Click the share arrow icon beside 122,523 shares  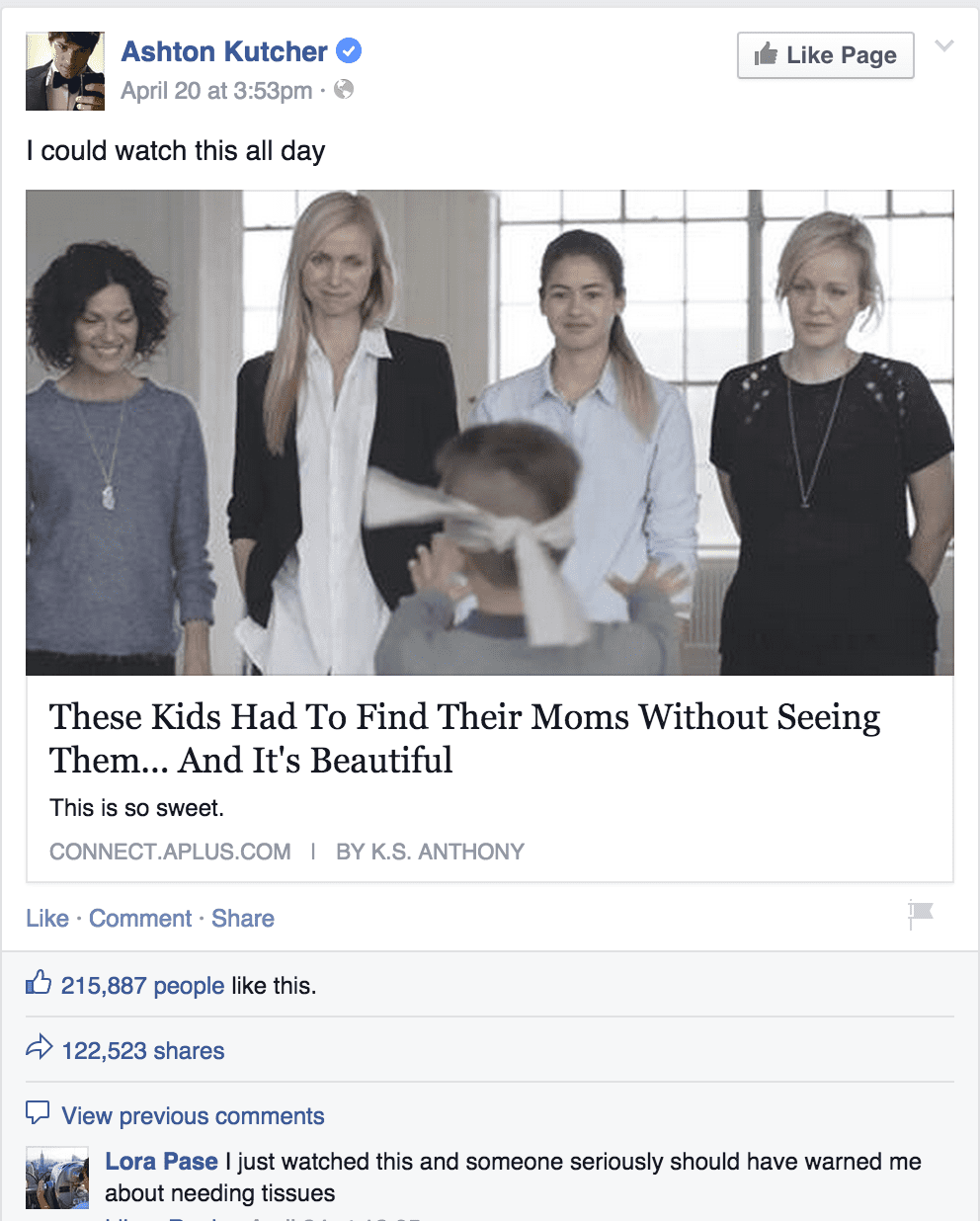click(39, 1047)
